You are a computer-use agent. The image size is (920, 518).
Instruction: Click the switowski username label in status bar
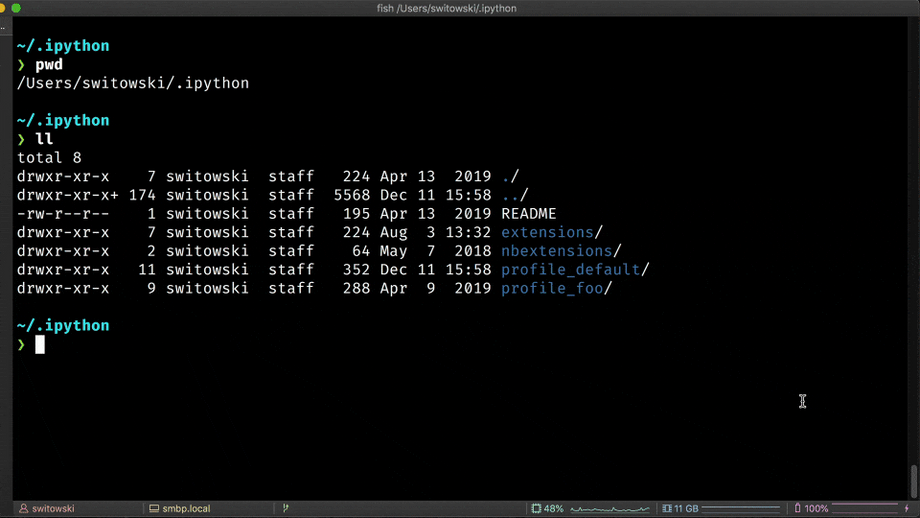(53, 509)
